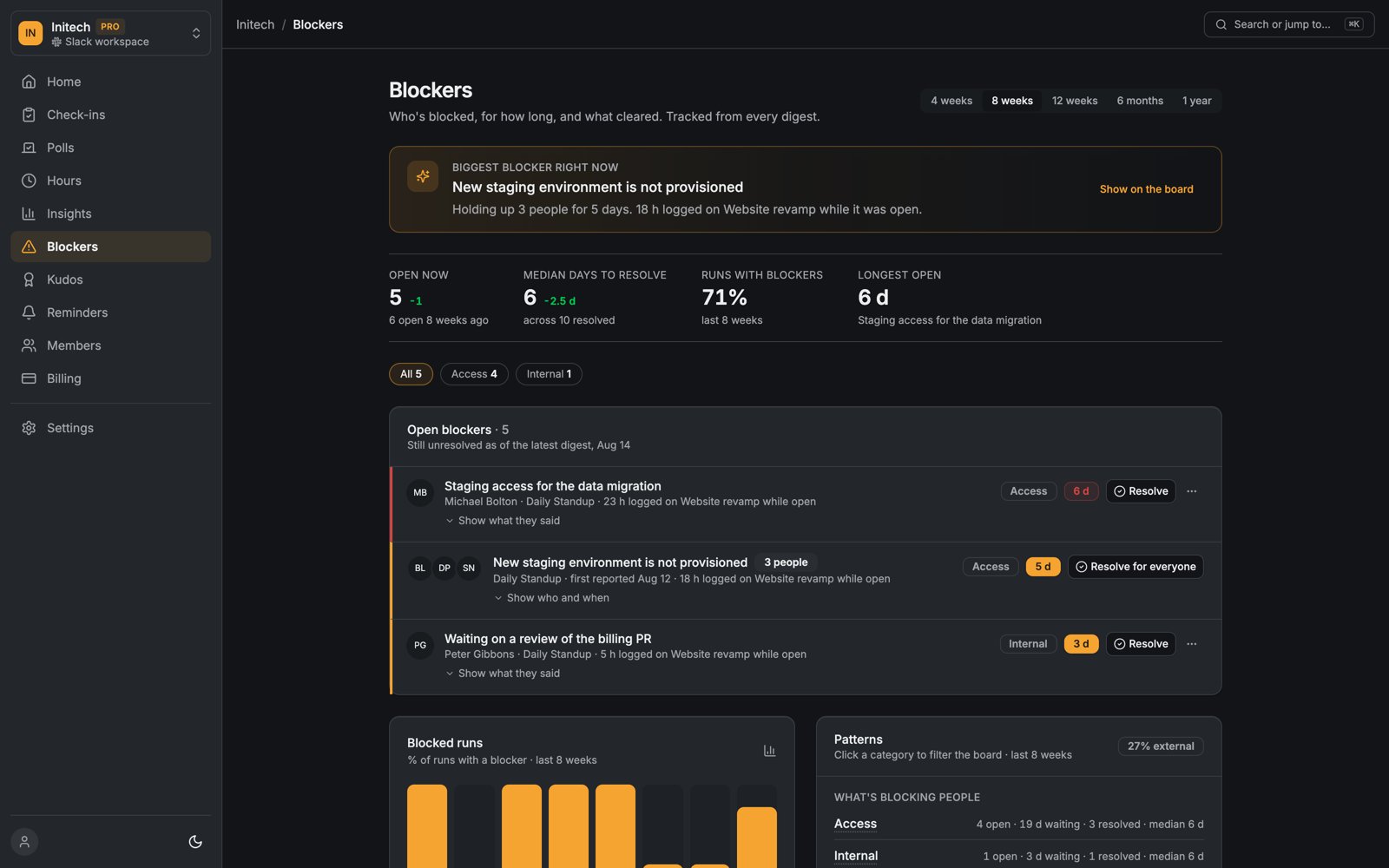Toggle dark mode moon icon
The height and width of the screenshot is (868, 1389).
[x=195, y=842]
